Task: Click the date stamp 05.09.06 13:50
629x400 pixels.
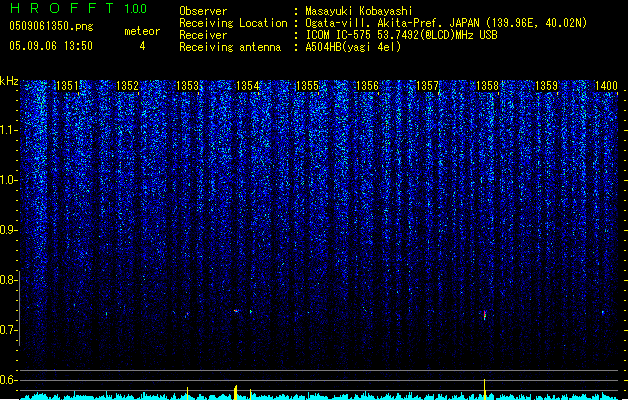Action: 51,46
